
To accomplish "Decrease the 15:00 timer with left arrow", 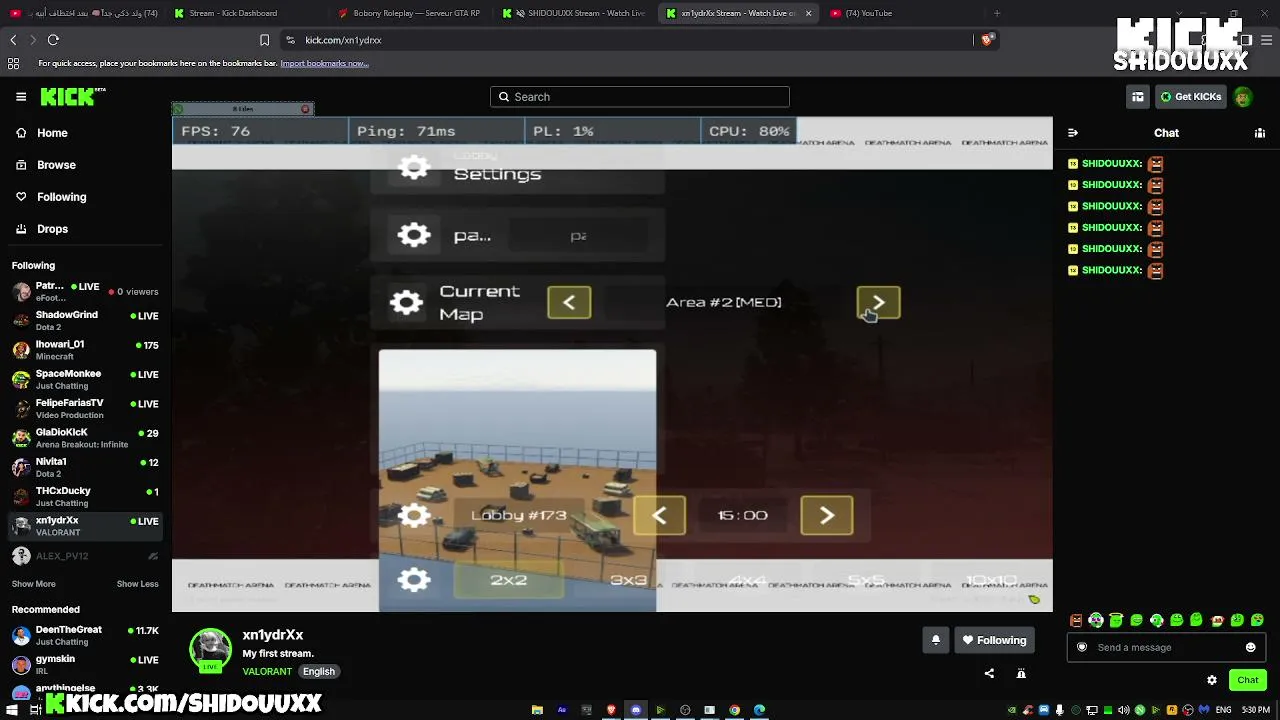I will (660, 515).
